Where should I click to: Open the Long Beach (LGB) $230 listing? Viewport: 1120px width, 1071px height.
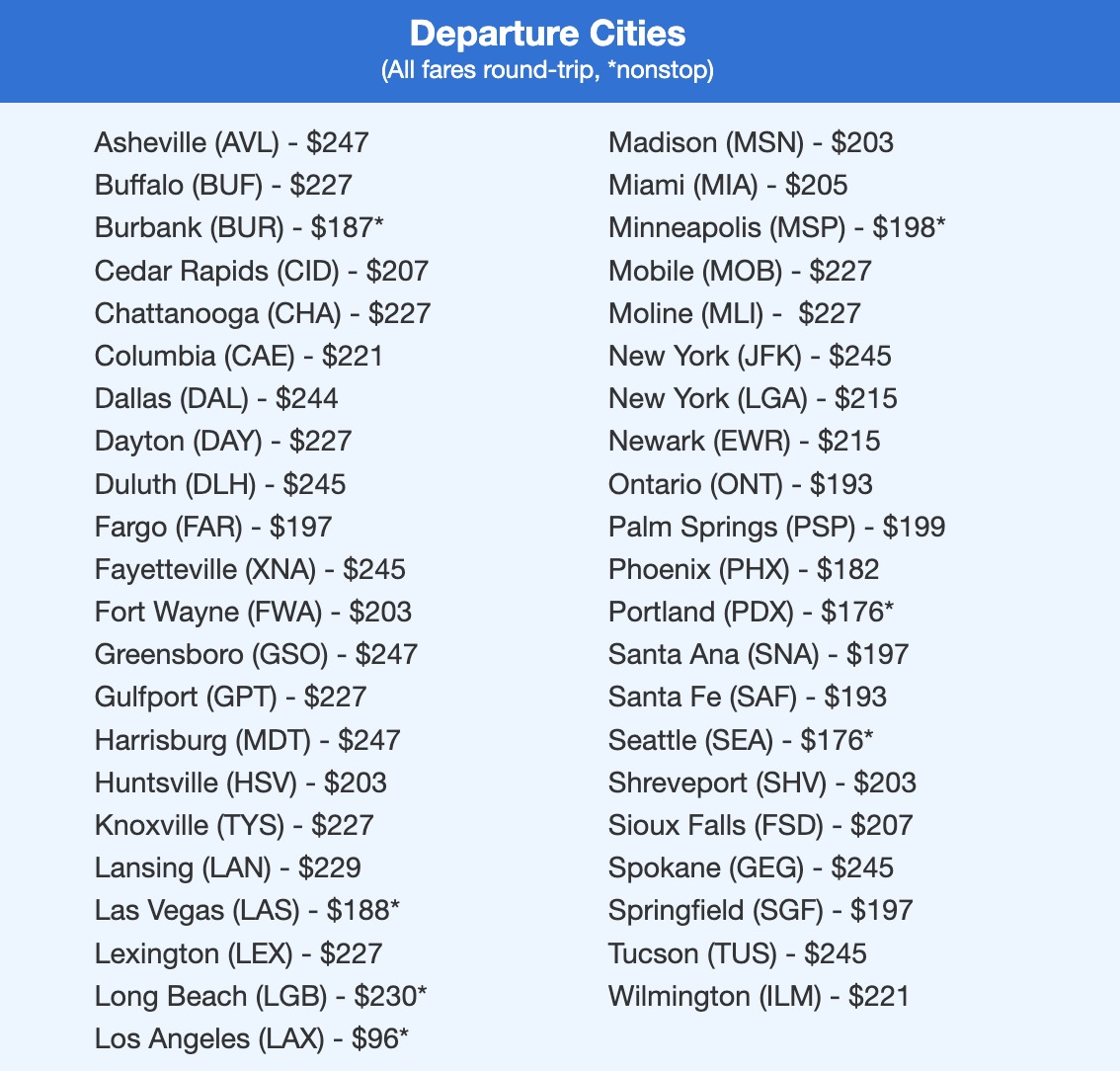[x=261, y=996]
